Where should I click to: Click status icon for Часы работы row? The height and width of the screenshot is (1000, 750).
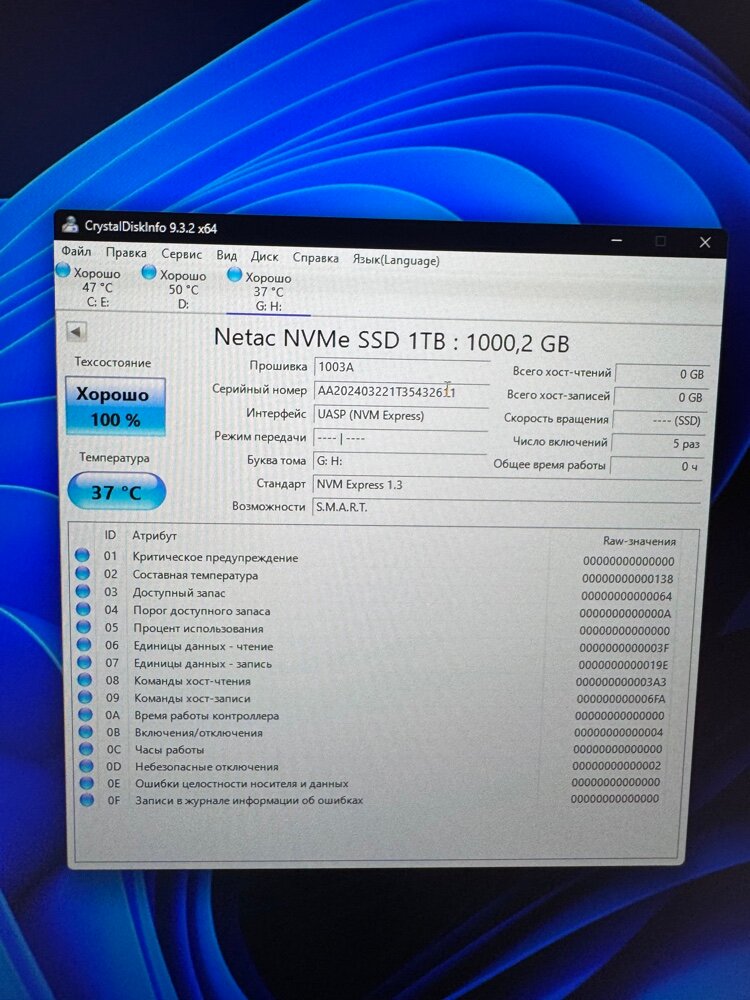86,749
